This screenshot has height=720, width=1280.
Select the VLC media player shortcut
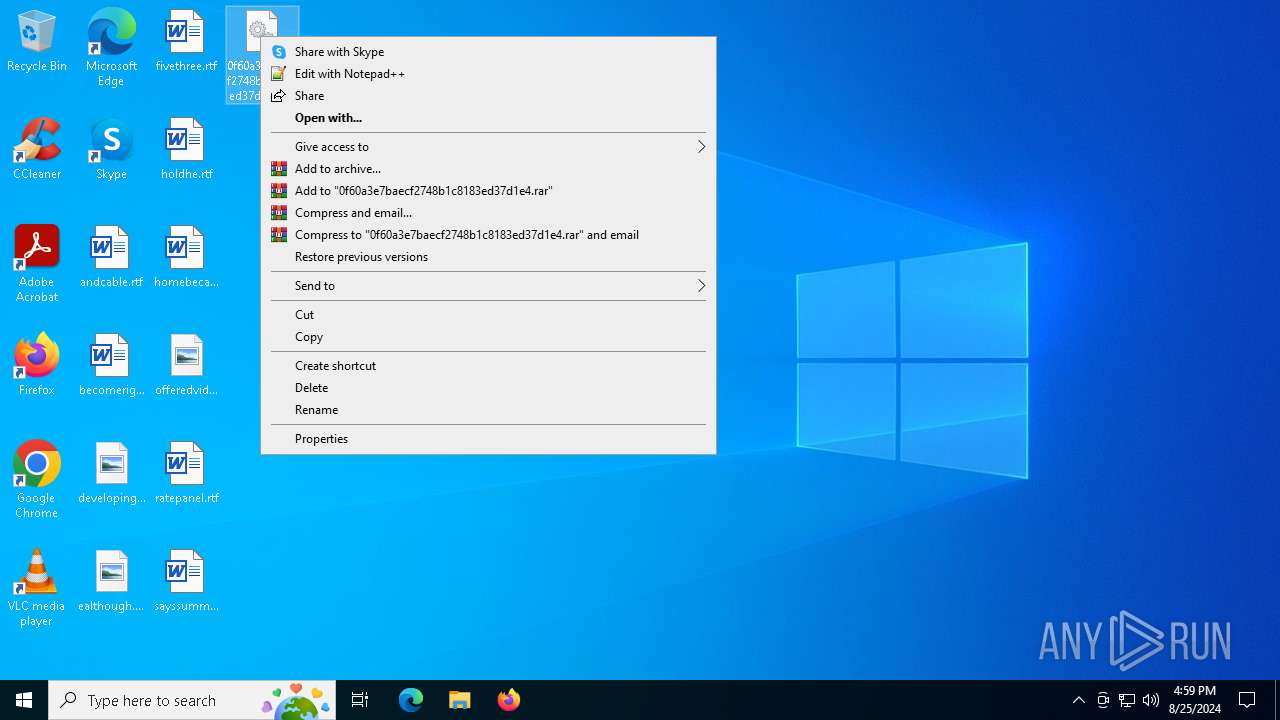(x=37, y=588)
